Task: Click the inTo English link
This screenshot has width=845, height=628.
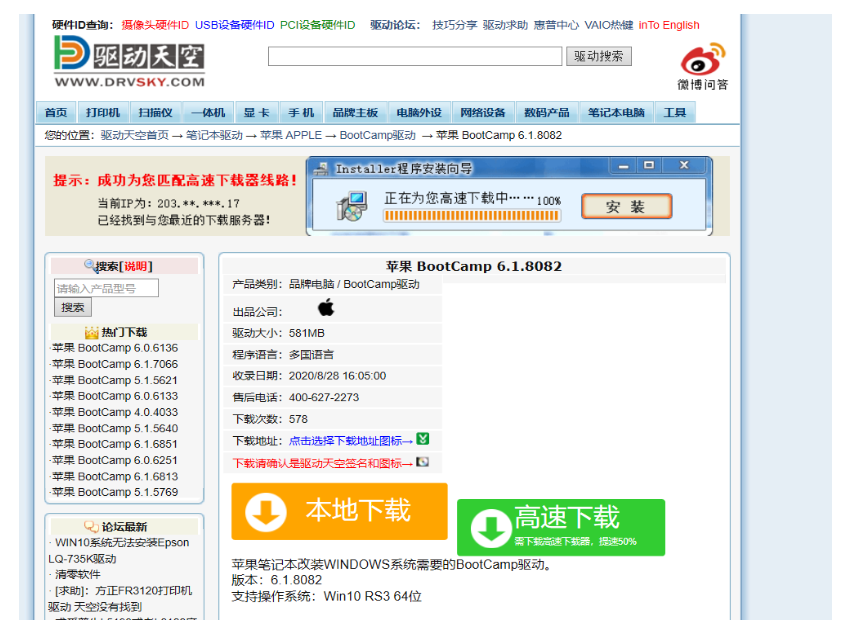Action: (669, 25)
